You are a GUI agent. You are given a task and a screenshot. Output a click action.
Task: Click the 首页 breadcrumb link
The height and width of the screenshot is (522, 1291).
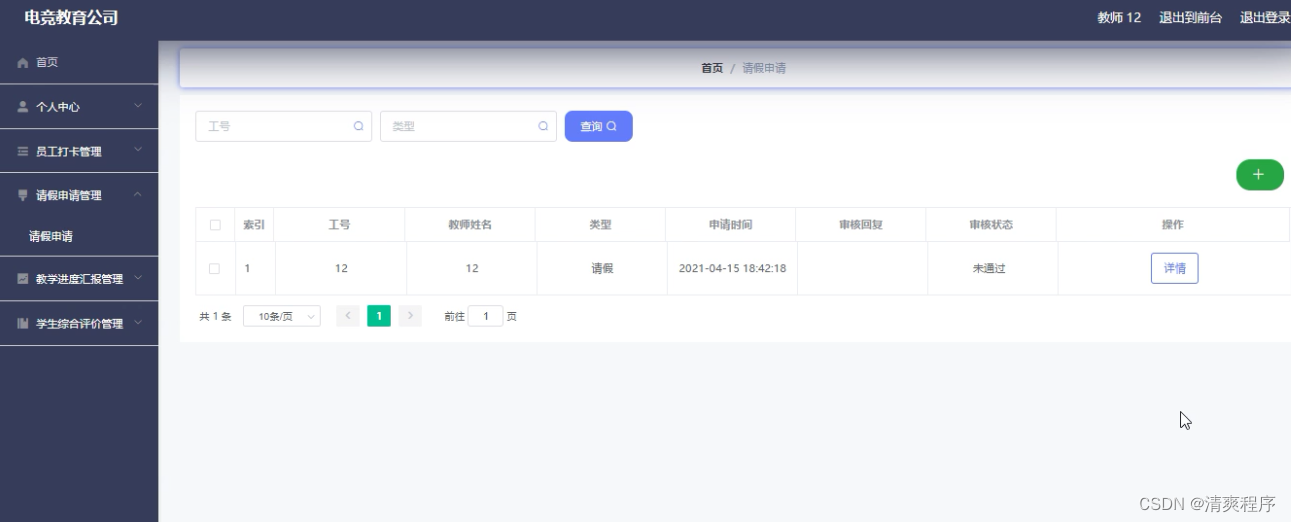tap(712, 68)
